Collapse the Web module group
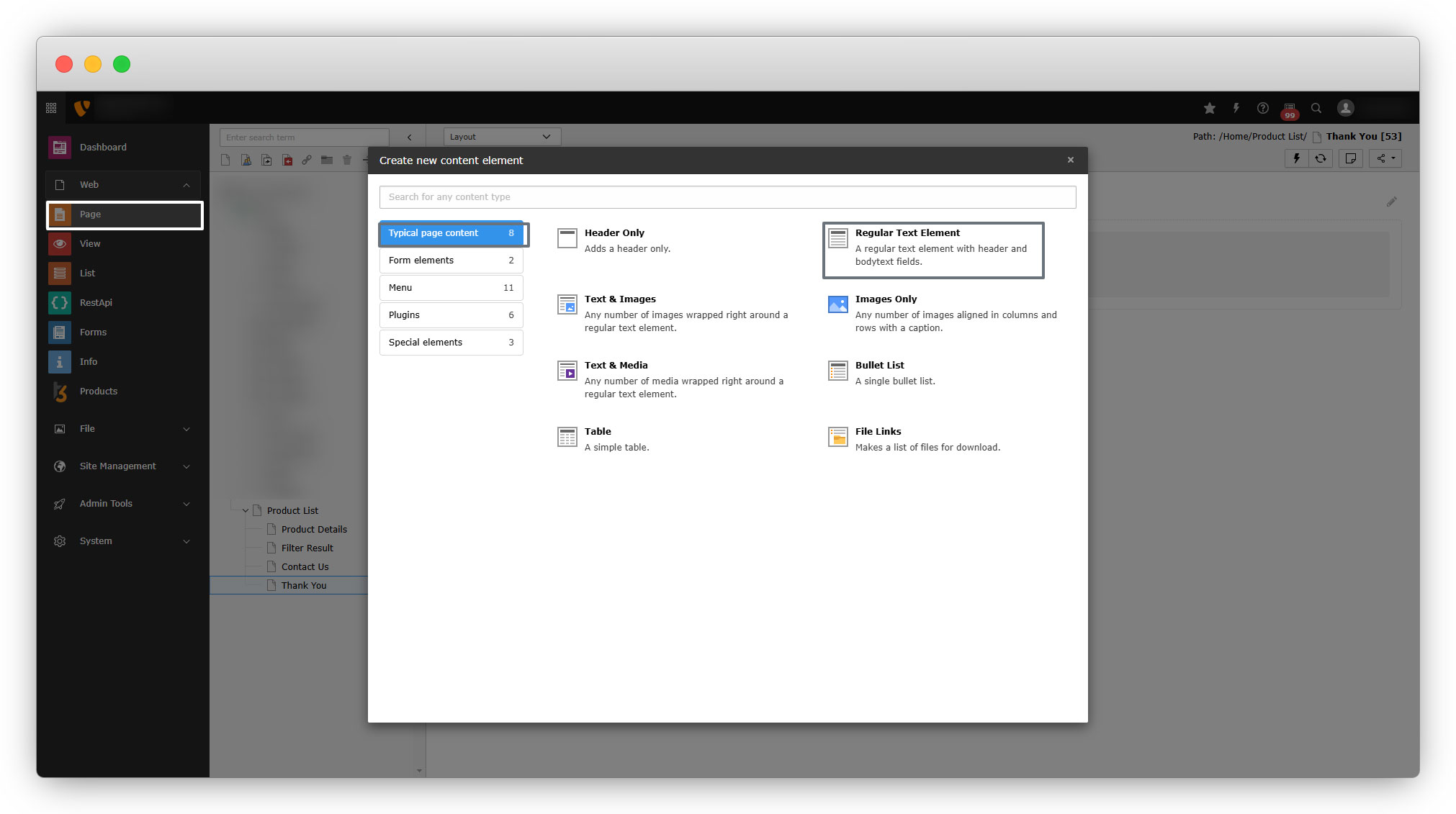Viewport: 1456px width, 814px height. click(x=187, y=185)
